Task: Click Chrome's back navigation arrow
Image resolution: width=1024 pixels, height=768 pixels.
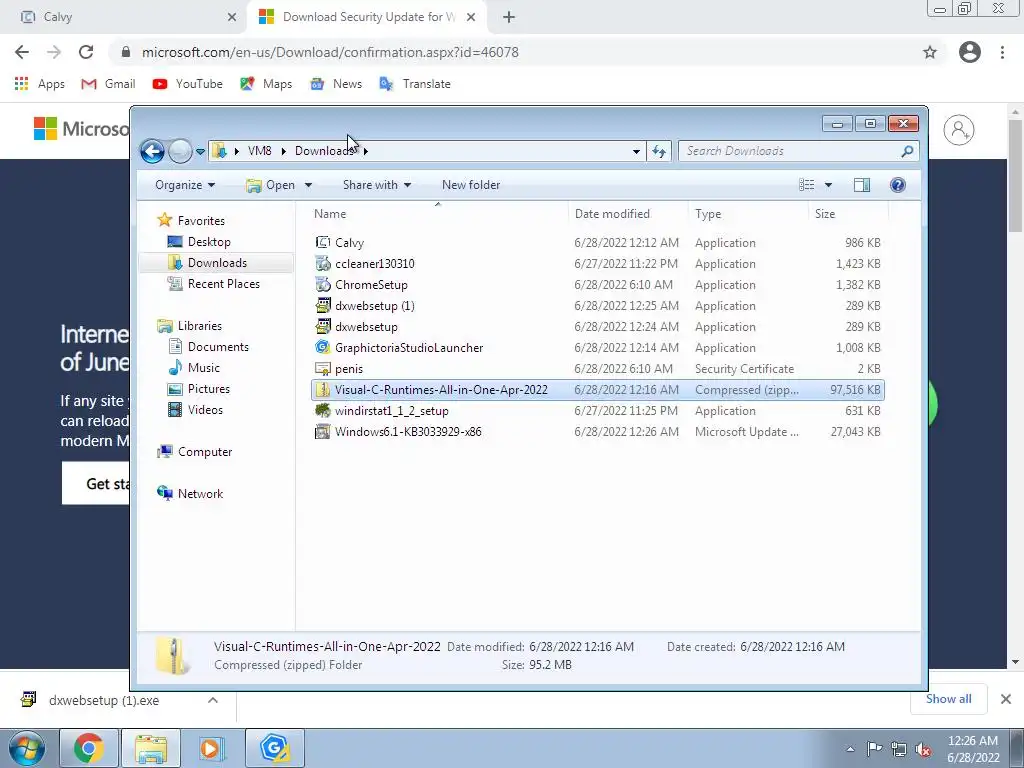Action: pyautogui.click(x=22, y=52)
